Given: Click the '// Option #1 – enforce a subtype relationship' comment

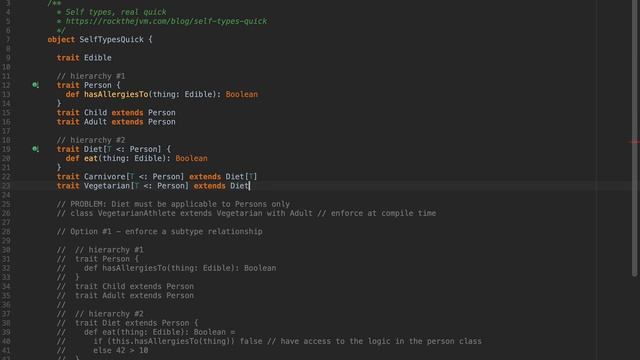Looking at the screenshot, I should [160, 232].
